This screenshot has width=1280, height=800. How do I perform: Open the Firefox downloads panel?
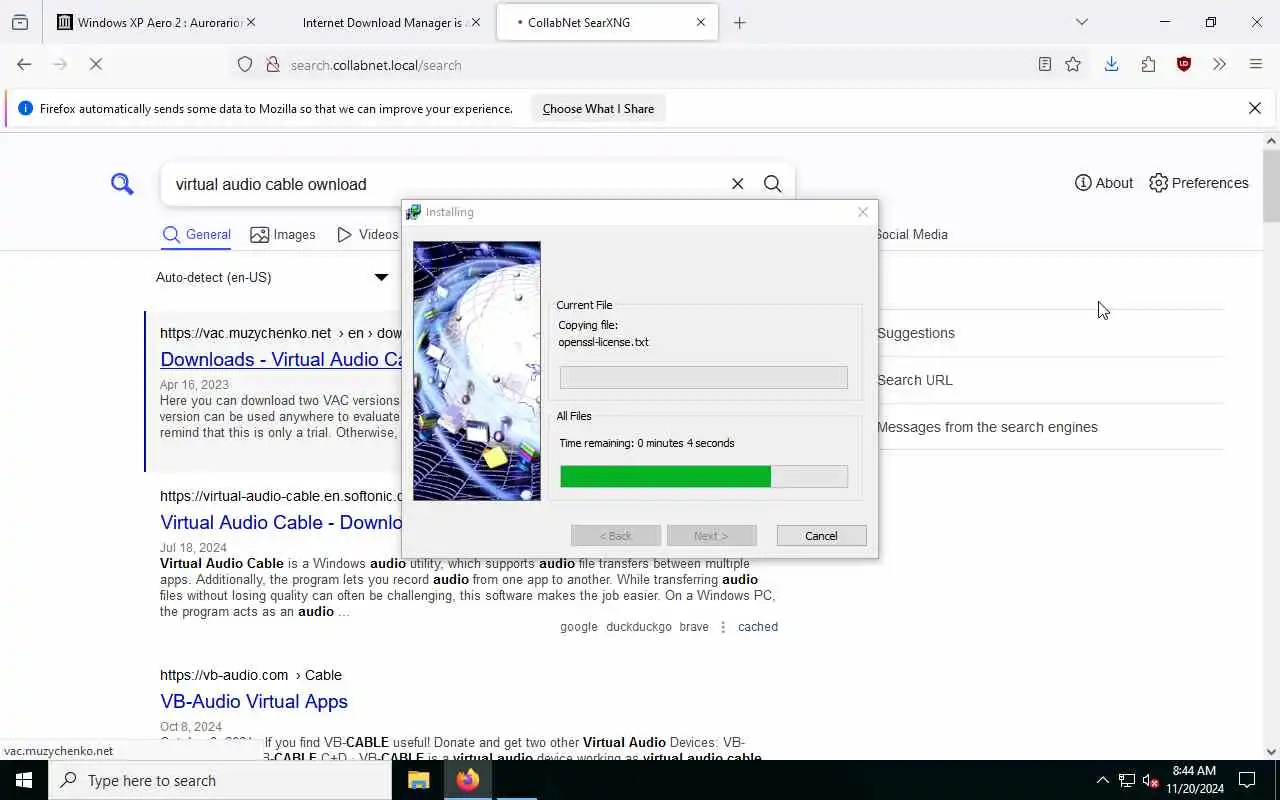pos(1111,64)
